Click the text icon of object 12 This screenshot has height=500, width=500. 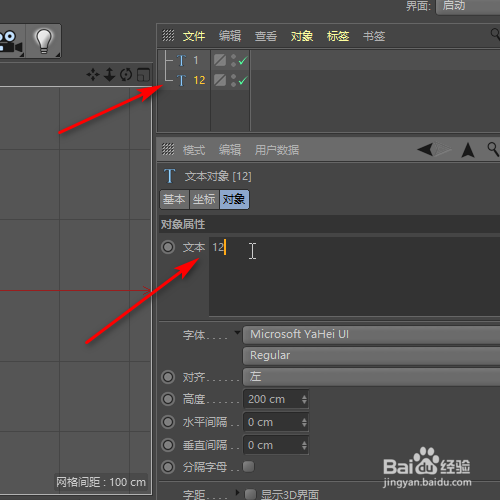point(181,80)
